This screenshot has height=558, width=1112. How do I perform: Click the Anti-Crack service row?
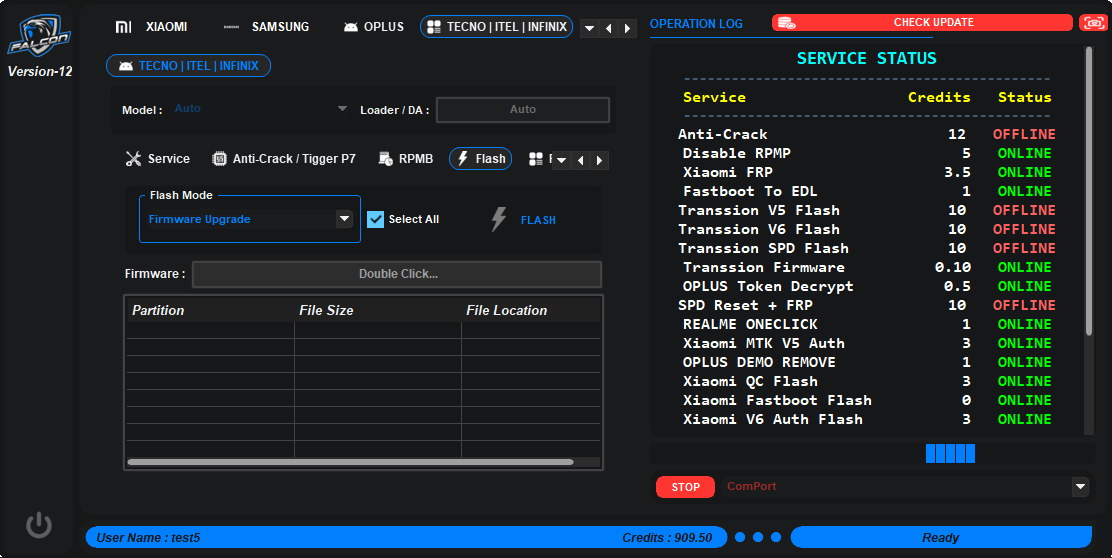coord(867,134)
